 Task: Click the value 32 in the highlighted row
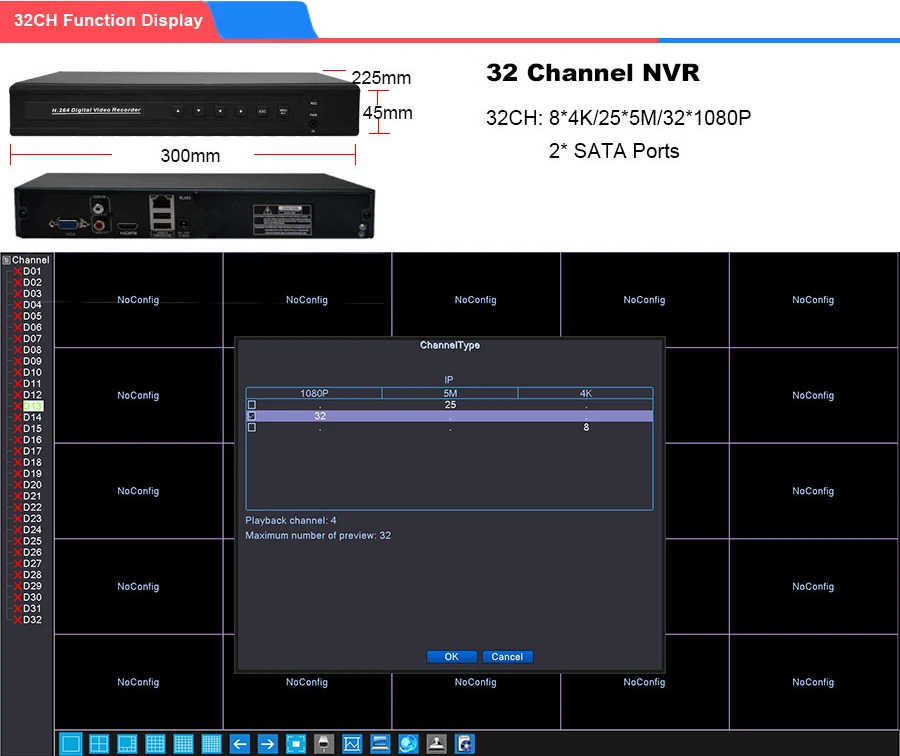[x=320, y=416]
